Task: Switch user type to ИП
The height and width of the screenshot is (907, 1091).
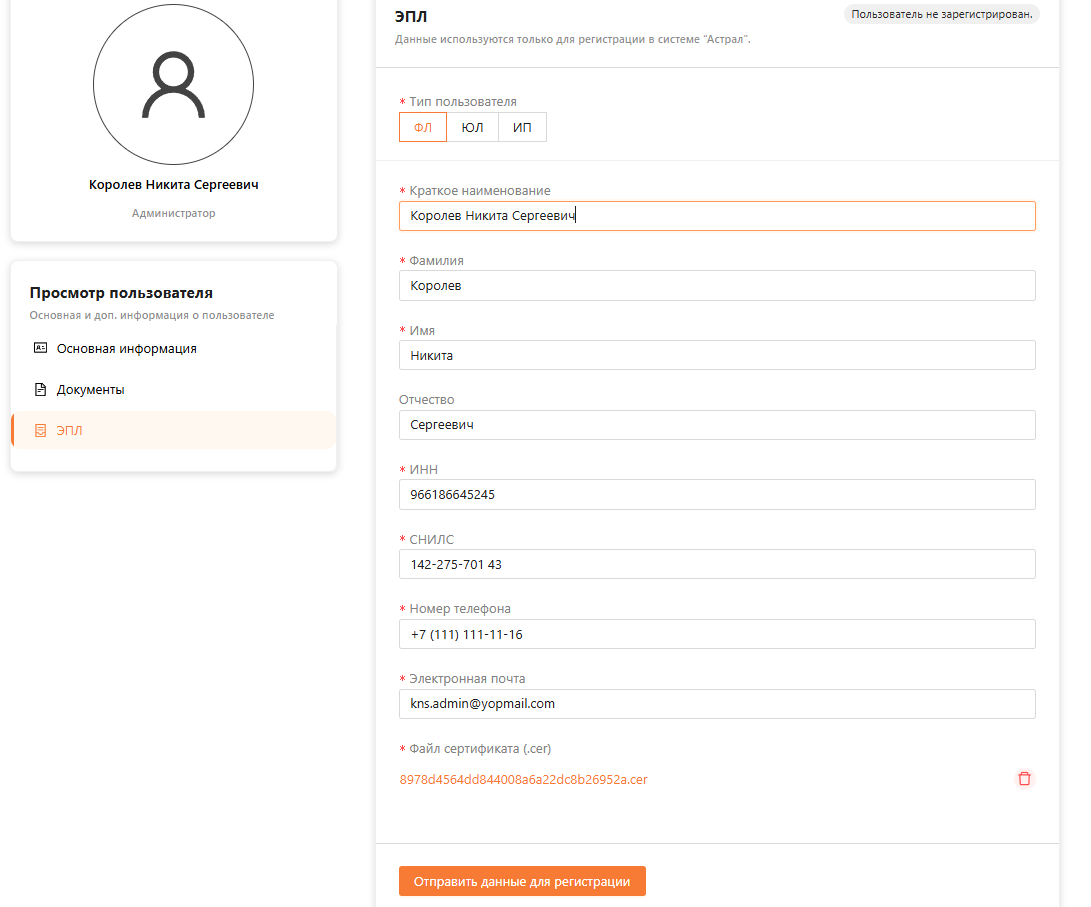Action: pos(522,128)
